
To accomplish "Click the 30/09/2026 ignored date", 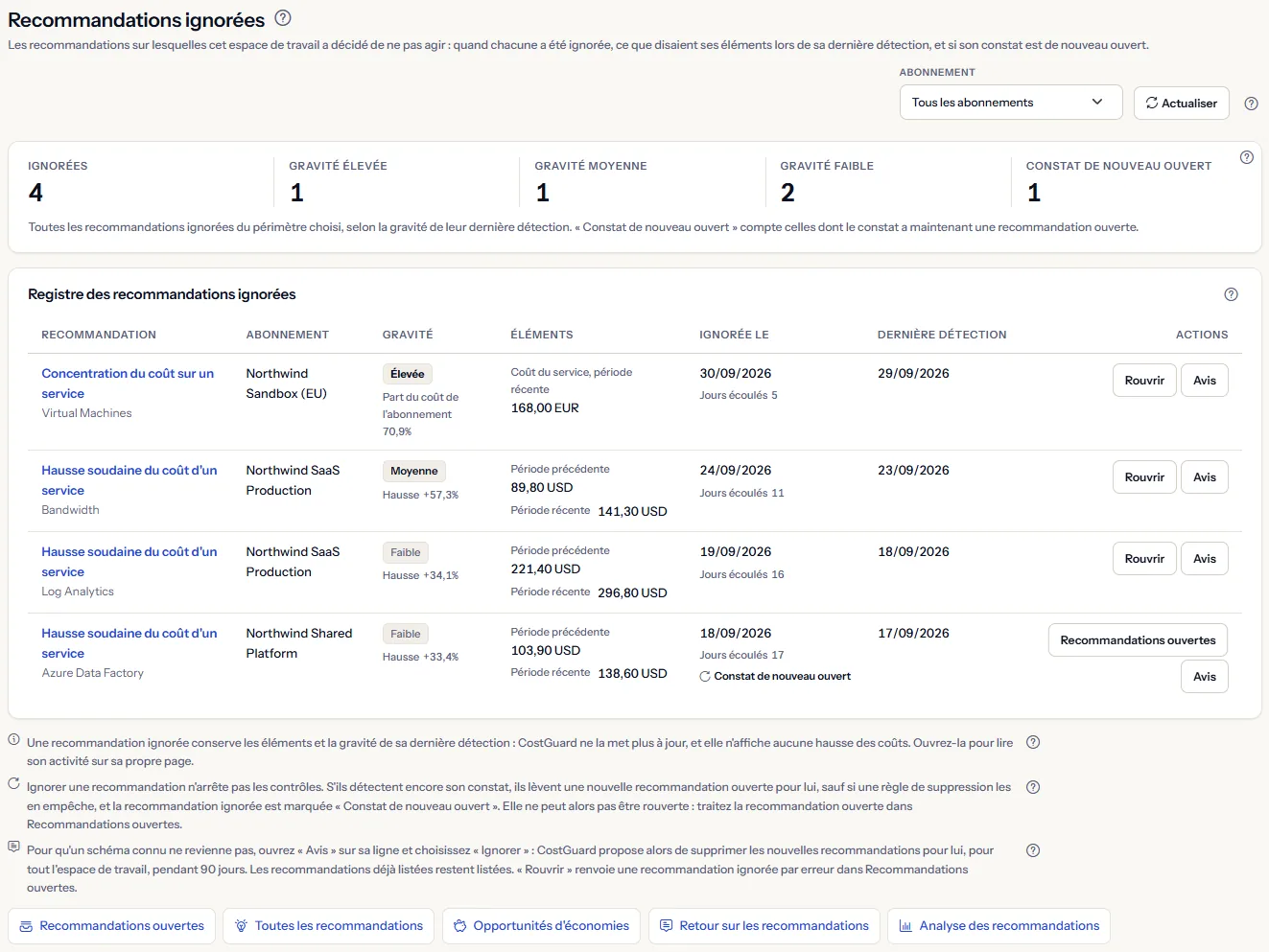I will pyautogui.click(x=736, y=374).
